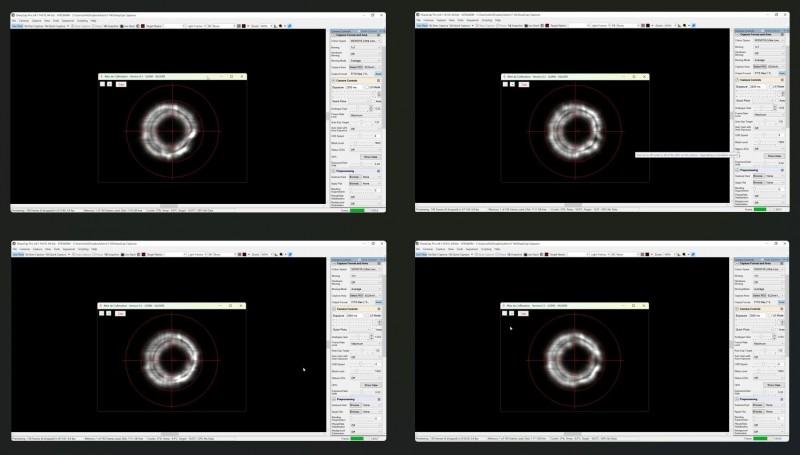Click the red-text button in top-left collimation window
The height and width of the screenshot is (455, 800).
tap(121, 84)
